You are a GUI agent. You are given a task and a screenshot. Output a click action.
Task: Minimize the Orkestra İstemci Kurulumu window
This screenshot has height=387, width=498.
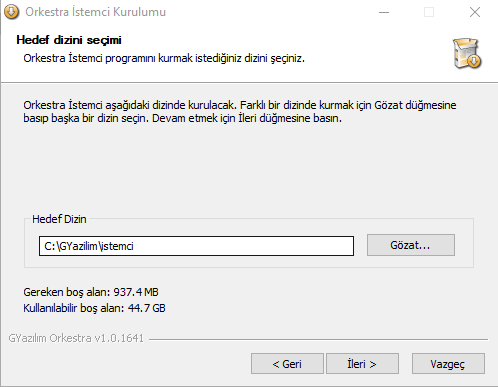pyautogui.click(x=384, y=12)
